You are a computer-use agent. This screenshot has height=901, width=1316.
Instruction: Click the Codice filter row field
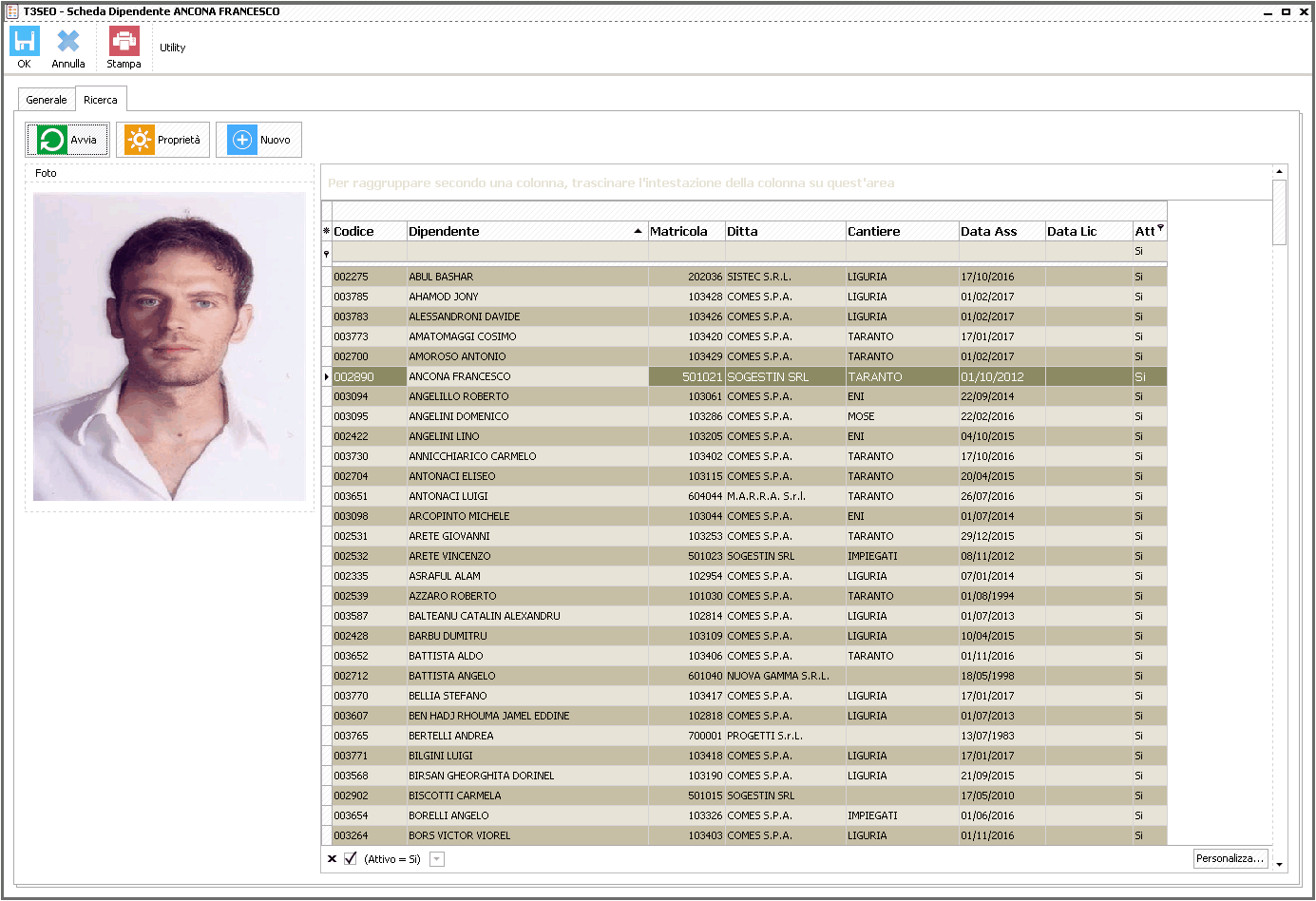pyautogui.click(x=370, y=252)
